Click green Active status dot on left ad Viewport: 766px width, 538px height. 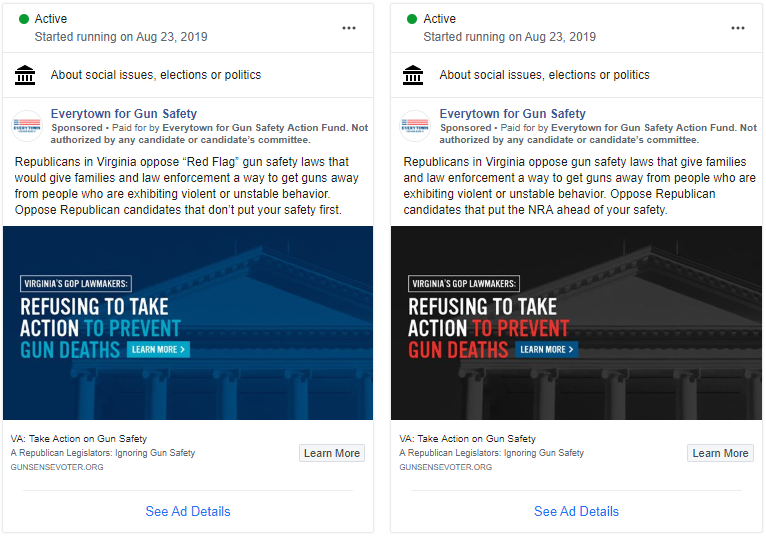pyautogui.click(x=23, y=19)
